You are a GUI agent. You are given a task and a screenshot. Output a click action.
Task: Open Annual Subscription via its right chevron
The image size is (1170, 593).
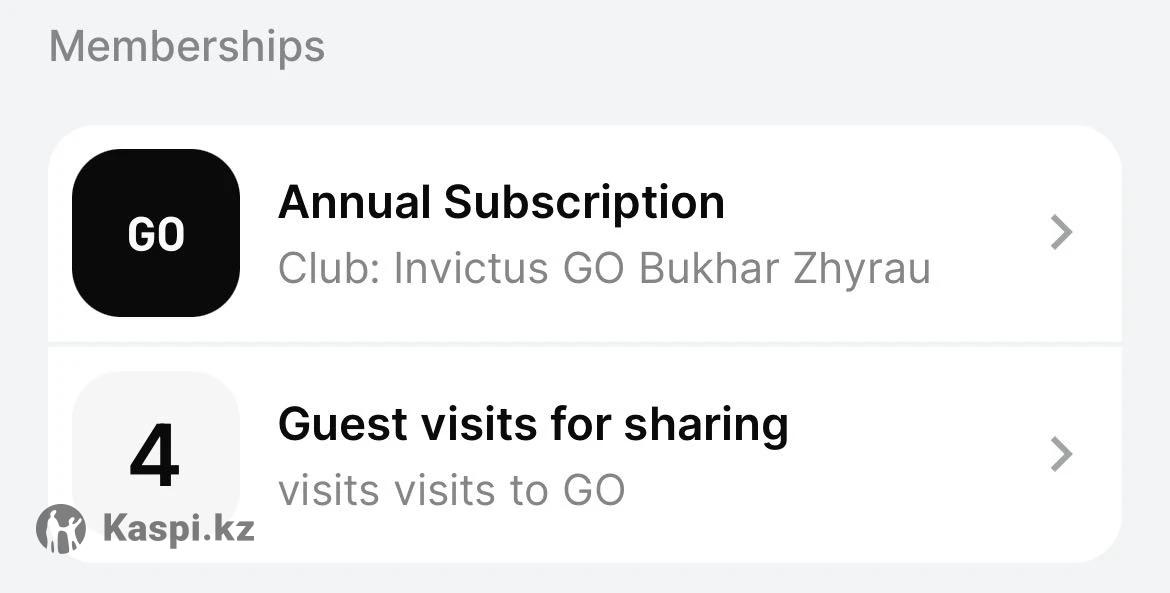pos(1061,233)
